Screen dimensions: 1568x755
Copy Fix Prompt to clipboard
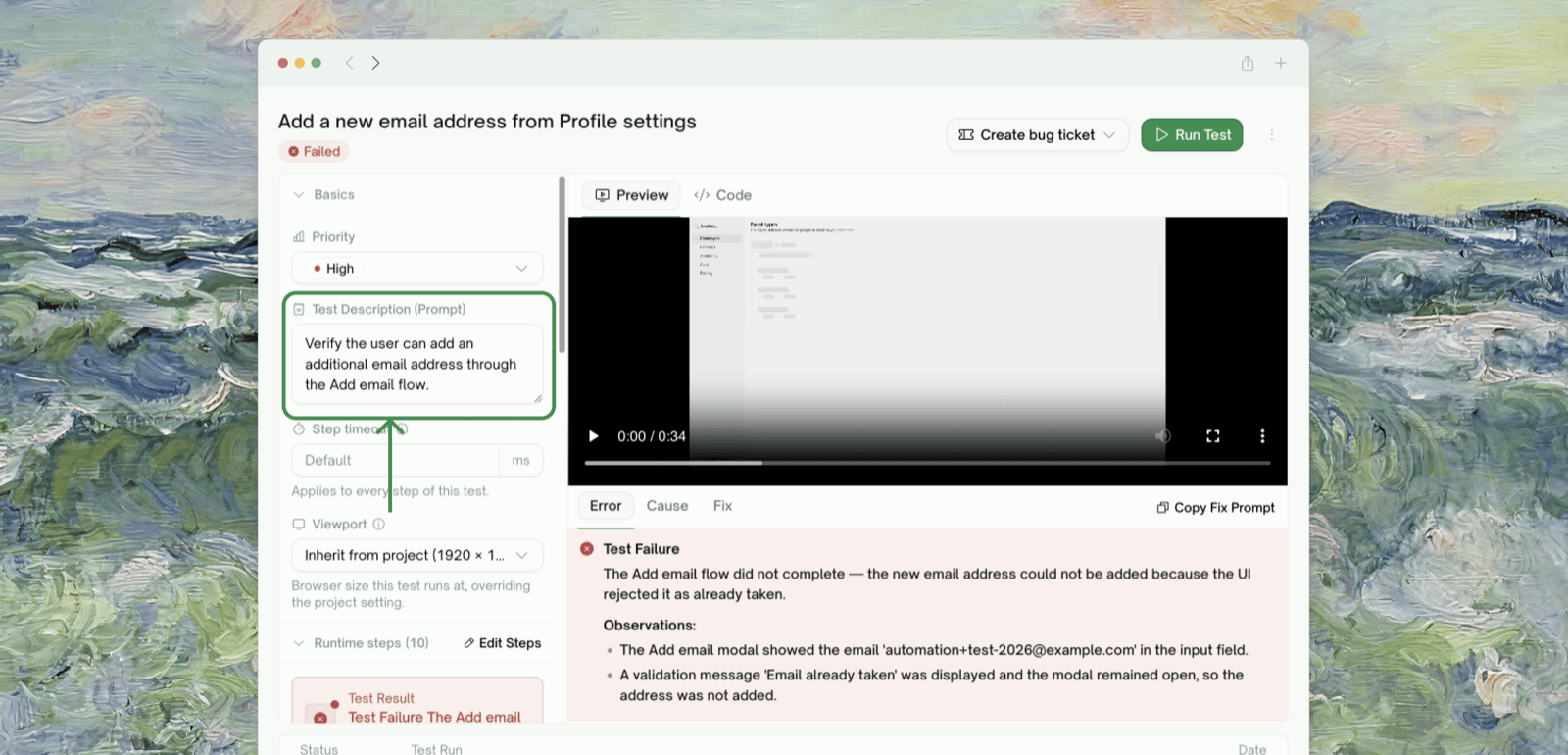[1215, 508]
